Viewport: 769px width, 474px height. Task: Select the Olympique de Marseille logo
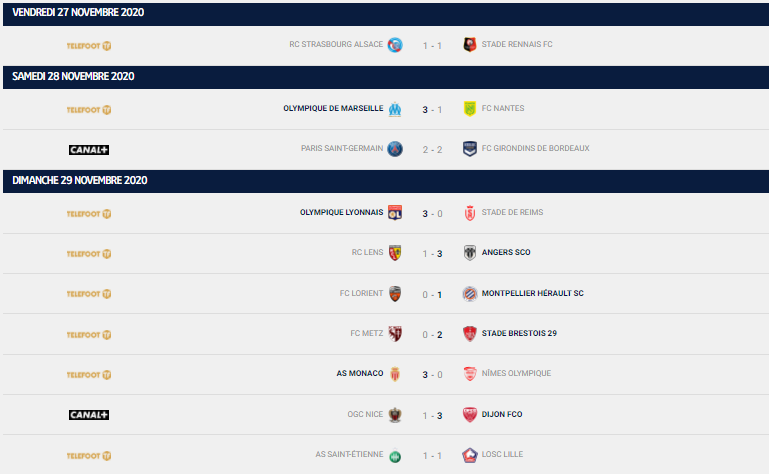click(395, 109)
